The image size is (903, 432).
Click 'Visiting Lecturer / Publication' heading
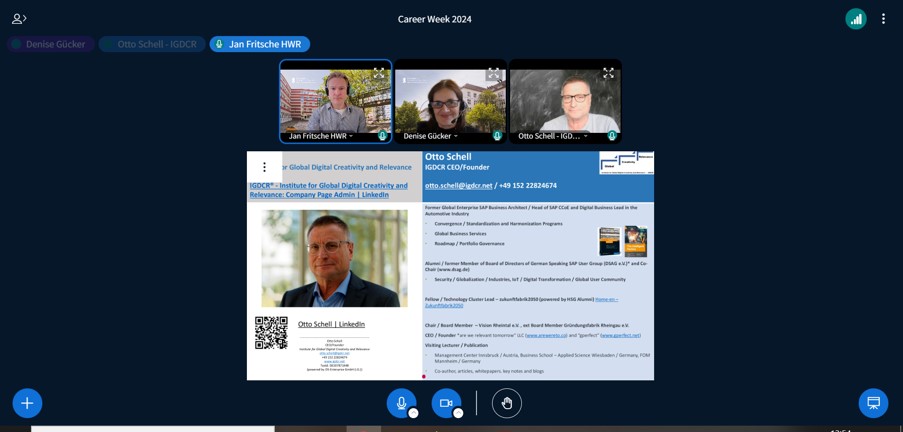pyautogui.click(x=456, y=345)
